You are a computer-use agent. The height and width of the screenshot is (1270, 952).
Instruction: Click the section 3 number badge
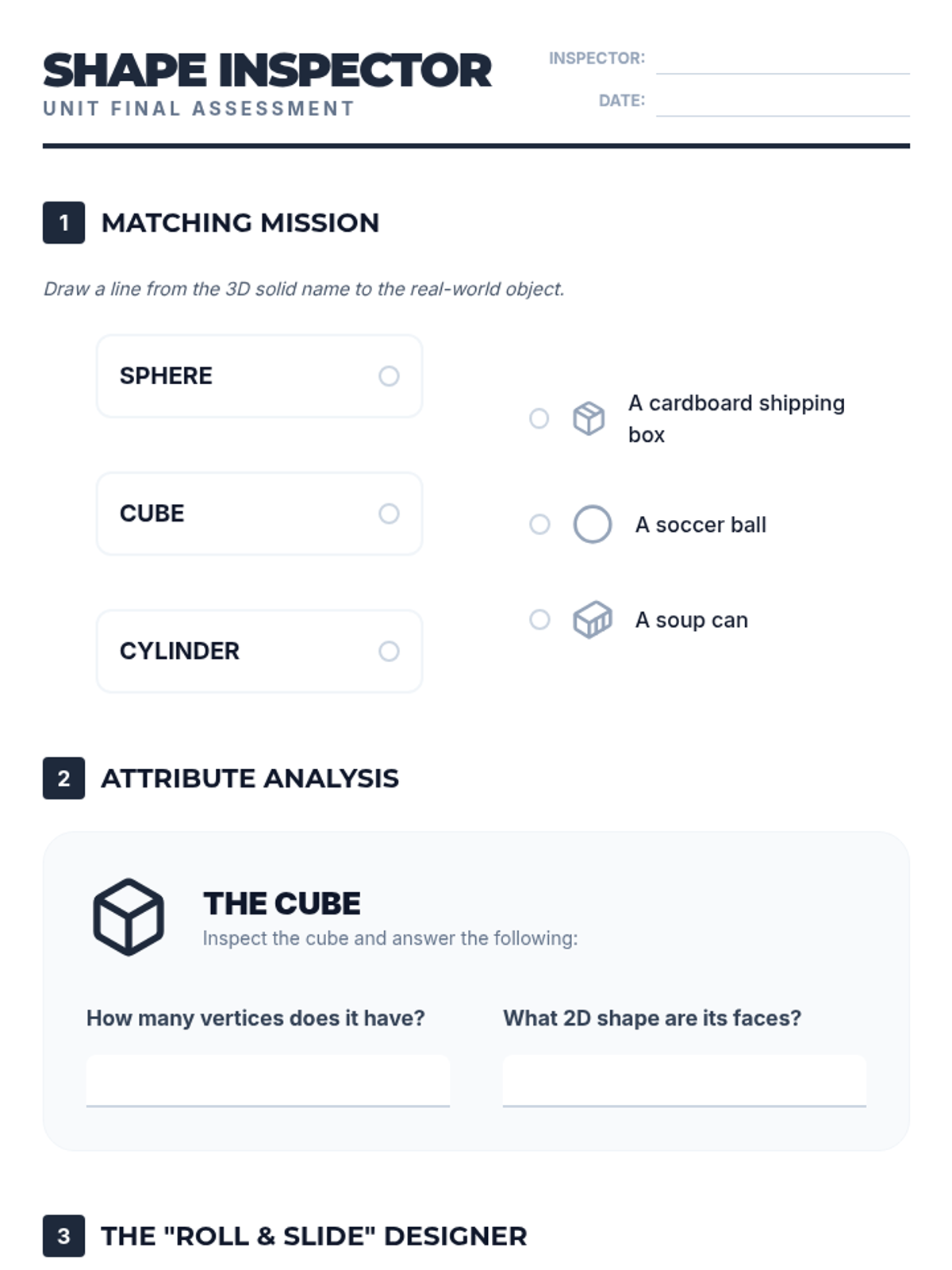click(x=63, y=1236)
